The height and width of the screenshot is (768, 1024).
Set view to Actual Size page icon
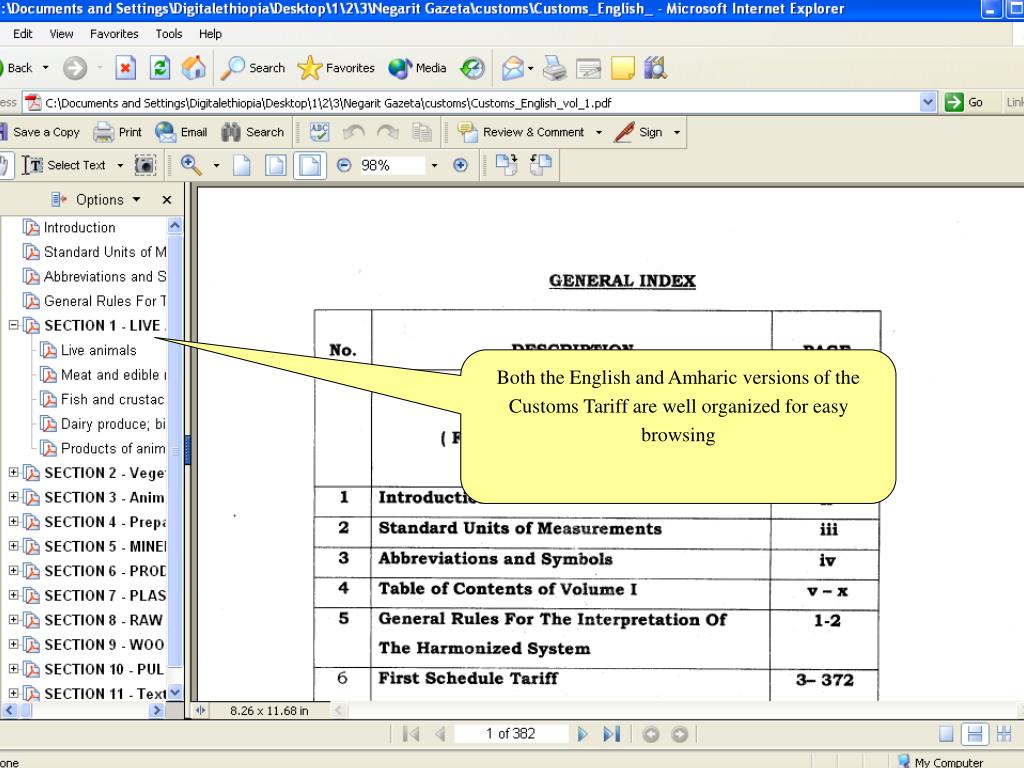[x=242, y=165]
